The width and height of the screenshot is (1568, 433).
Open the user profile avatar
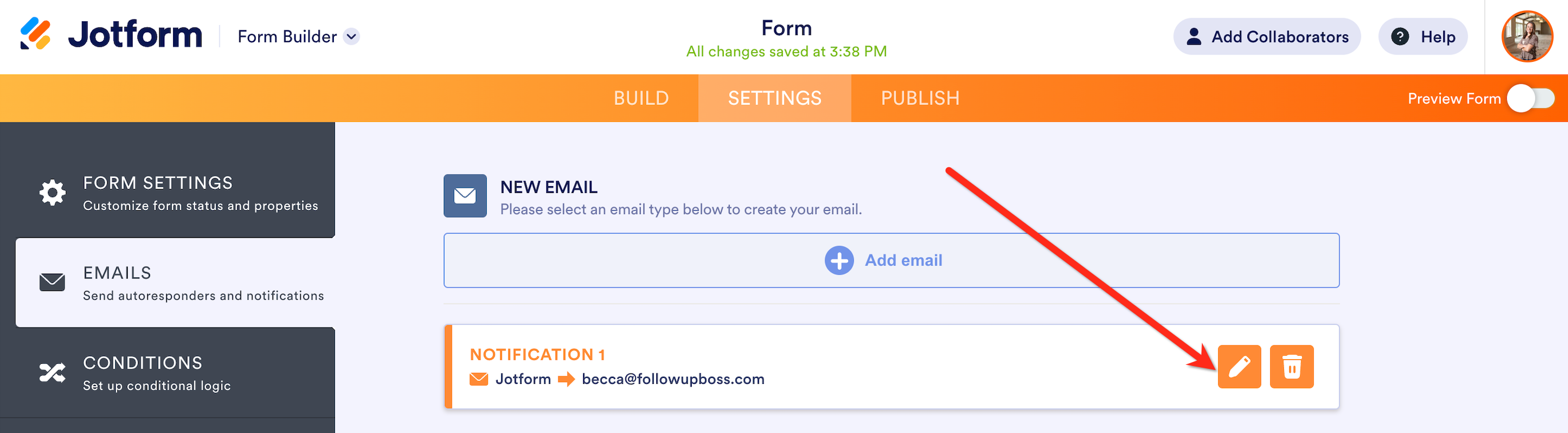pyautogui.click(x=1527, y=37)
